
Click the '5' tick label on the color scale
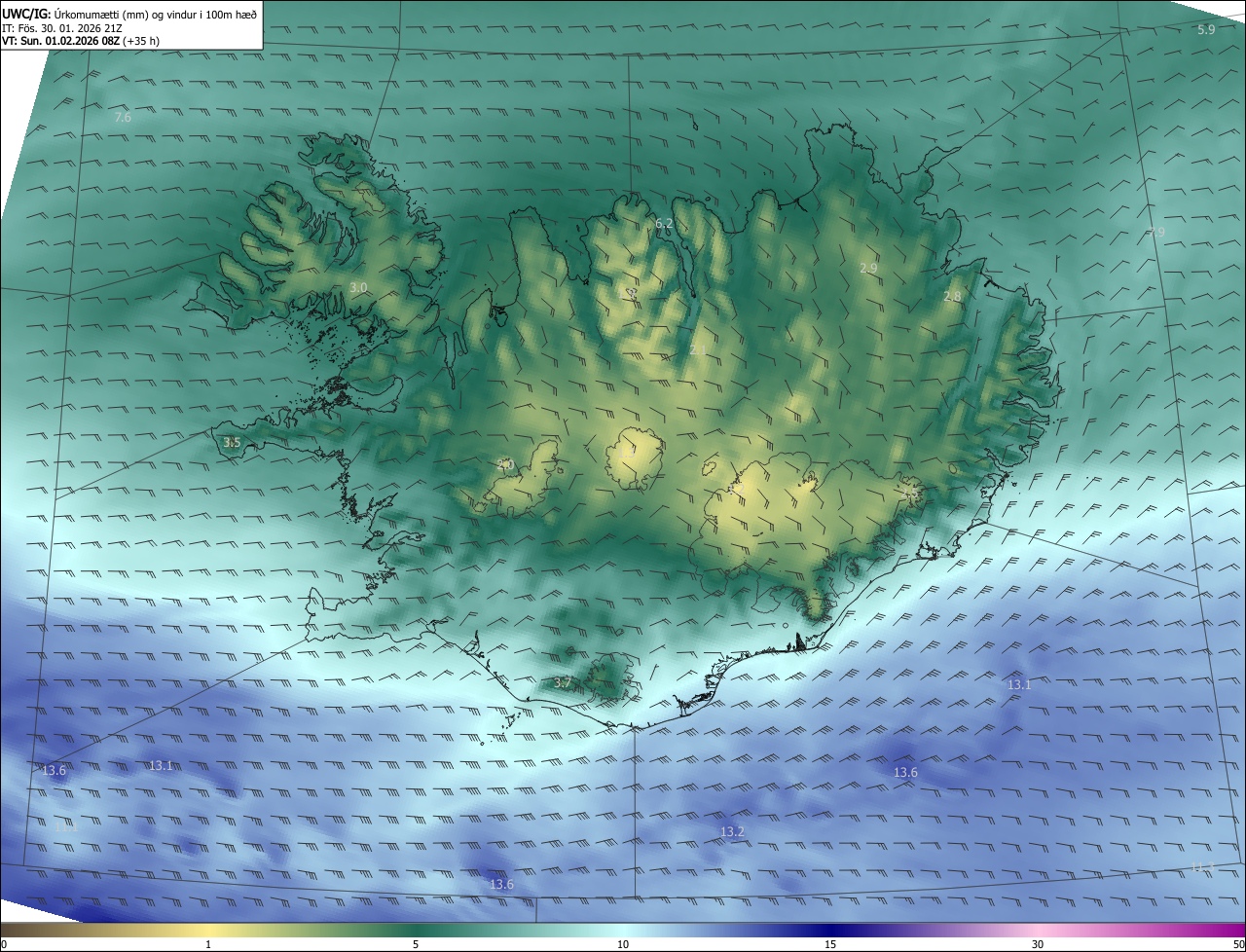pyautogui.click(x=416, y=944)
